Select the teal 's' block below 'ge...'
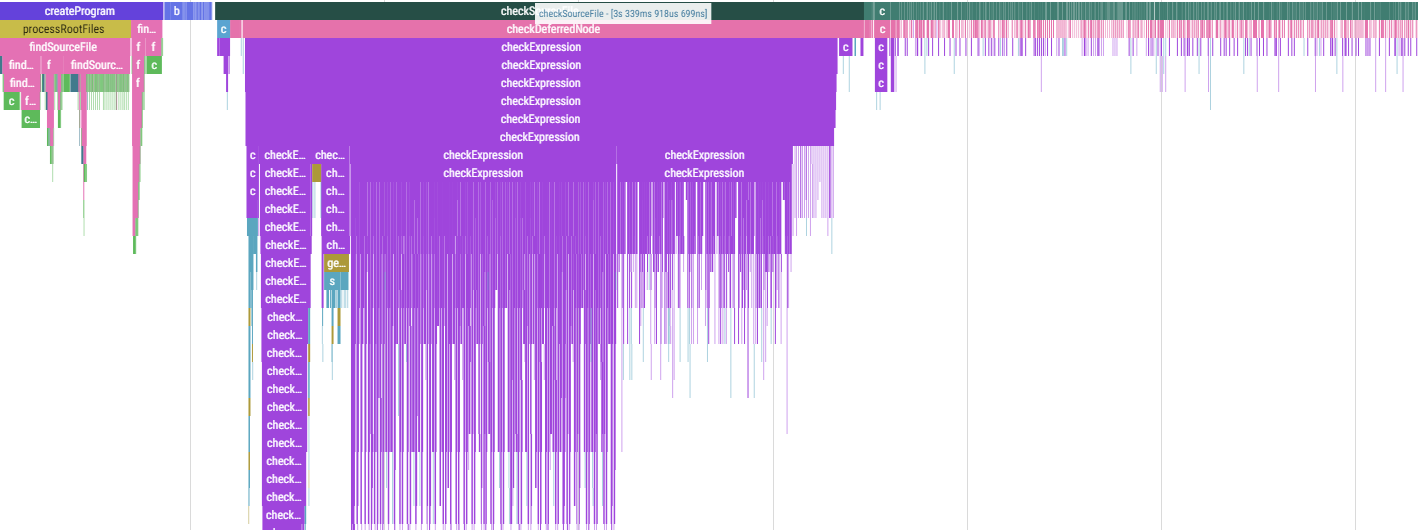This screenshot has width=1418, height=530. (x=333, y=281)
